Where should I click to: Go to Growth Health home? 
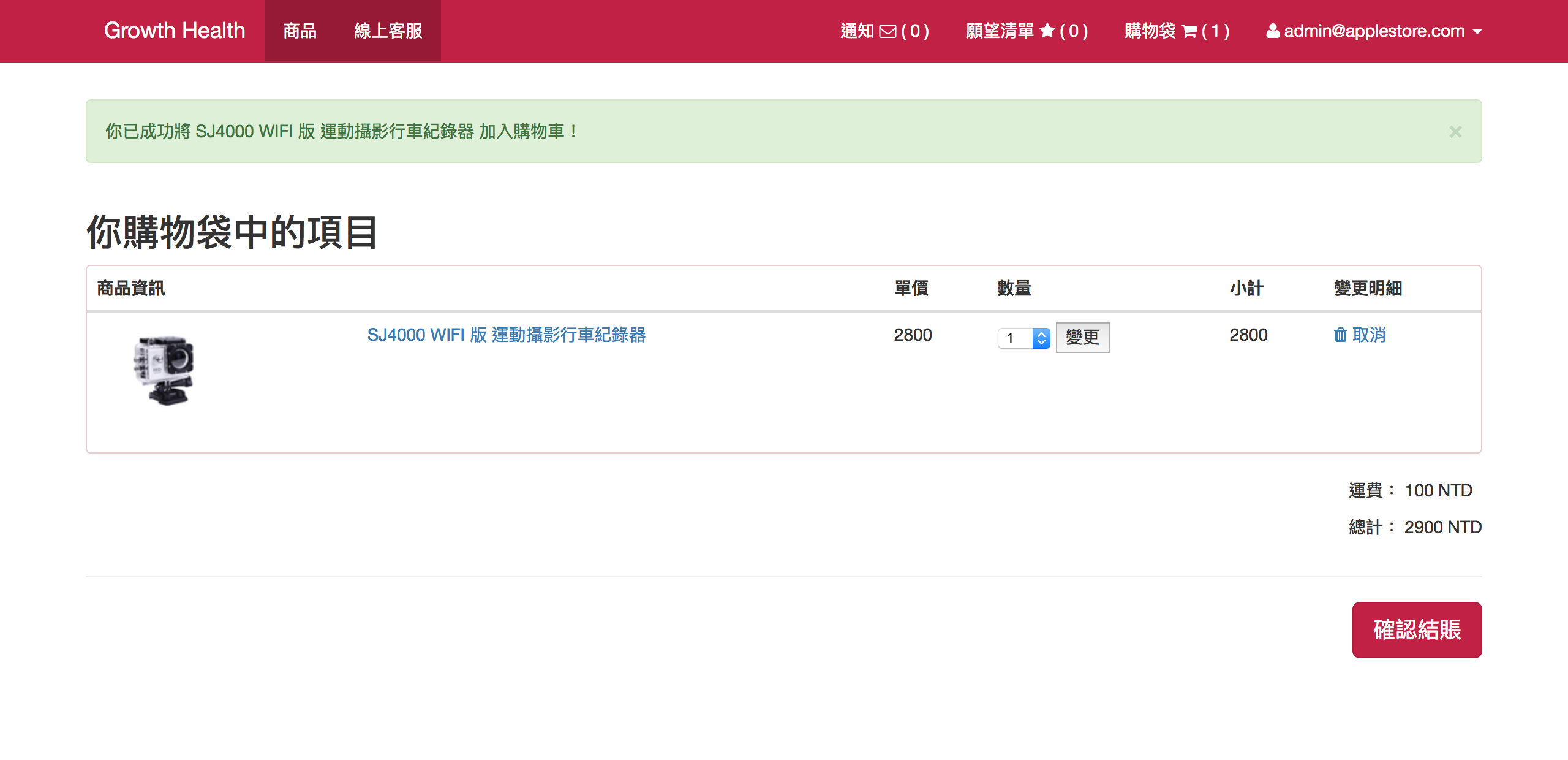pyautogui.click(x=174, y=31)
